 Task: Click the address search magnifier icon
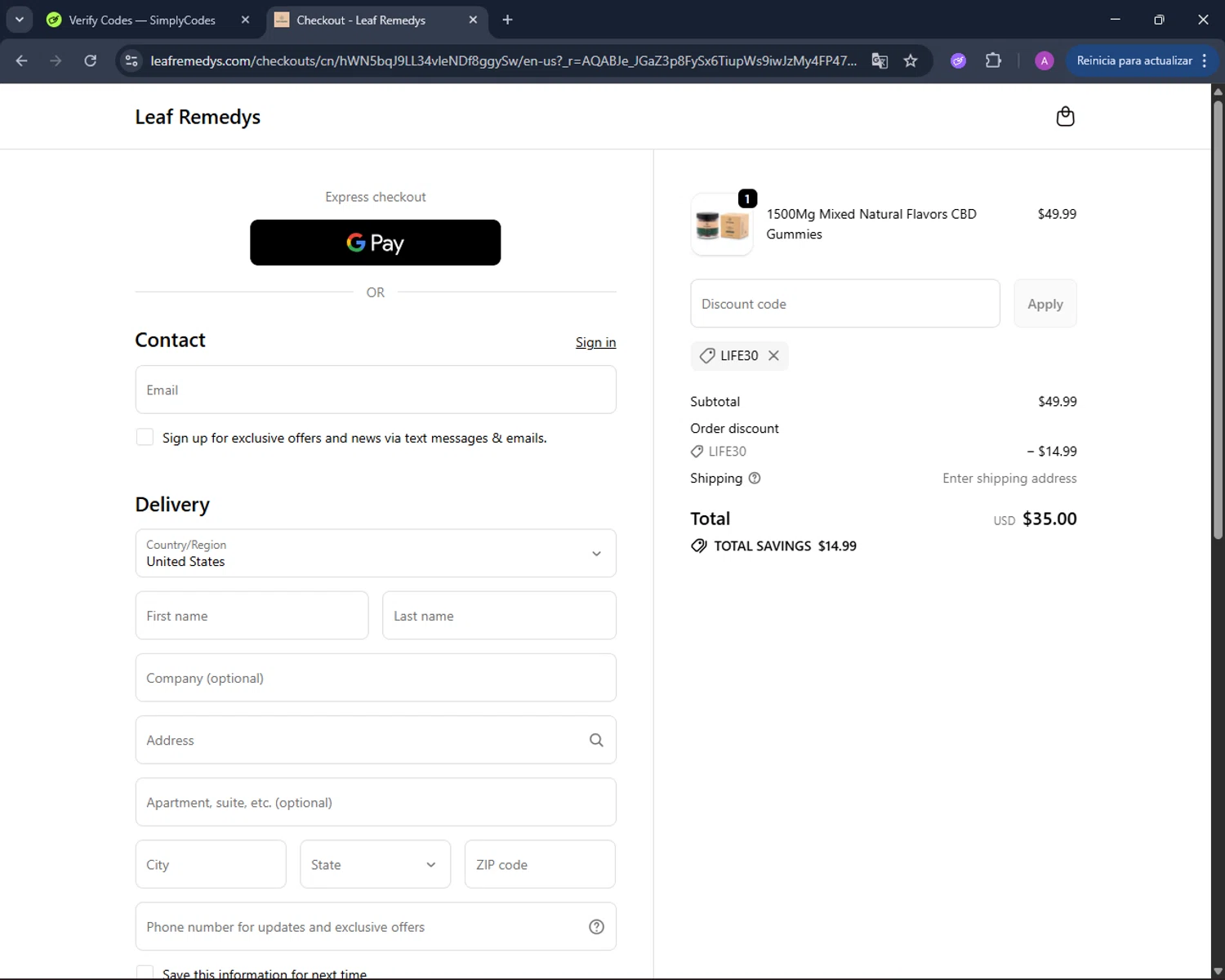click(x=596, y=740)
